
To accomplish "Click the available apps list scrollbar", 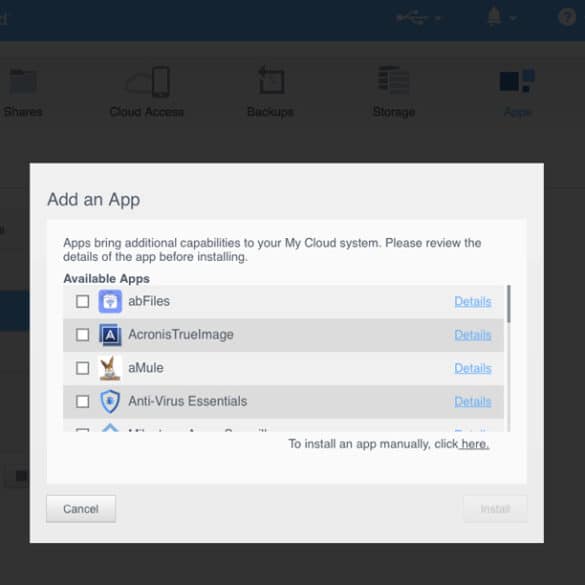I will (509, 304).
